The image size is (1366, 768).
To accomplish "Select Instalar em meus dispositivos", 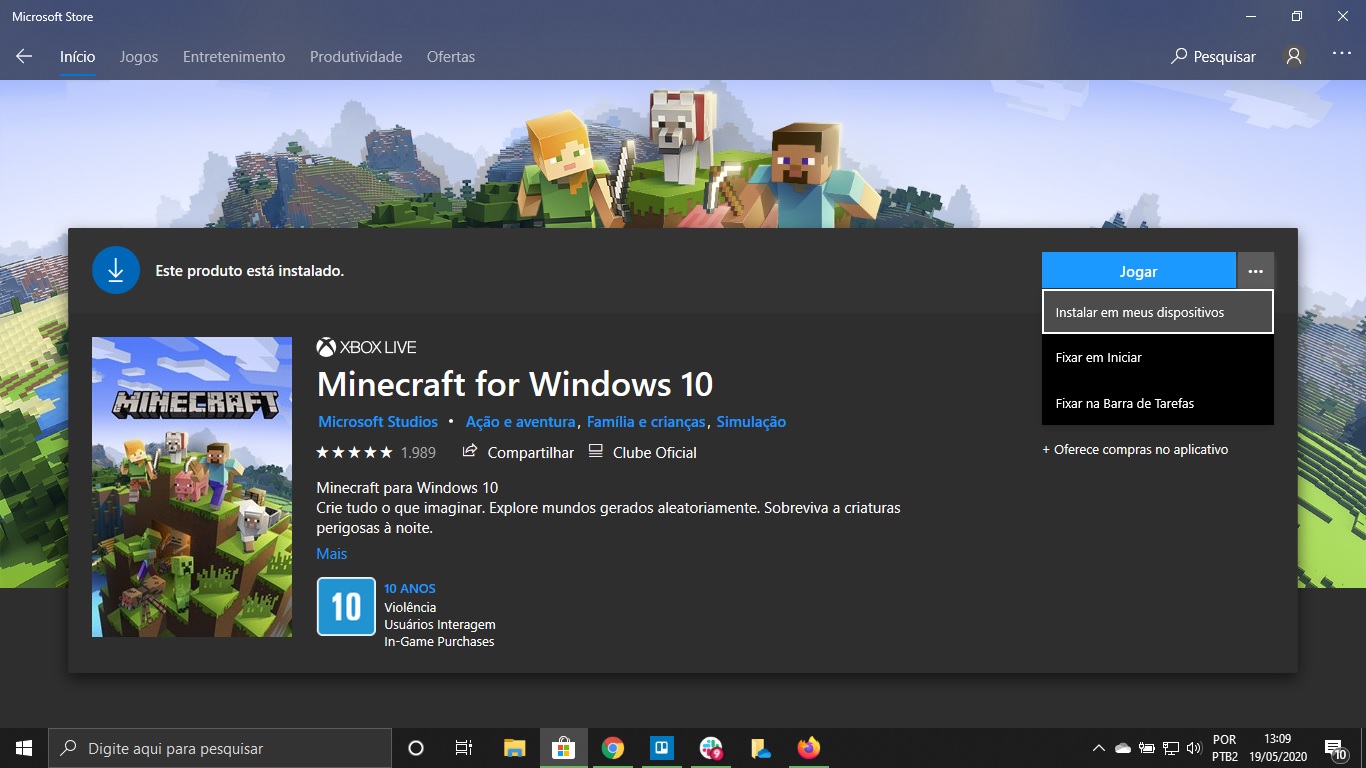I will [x=1157, y=312].
